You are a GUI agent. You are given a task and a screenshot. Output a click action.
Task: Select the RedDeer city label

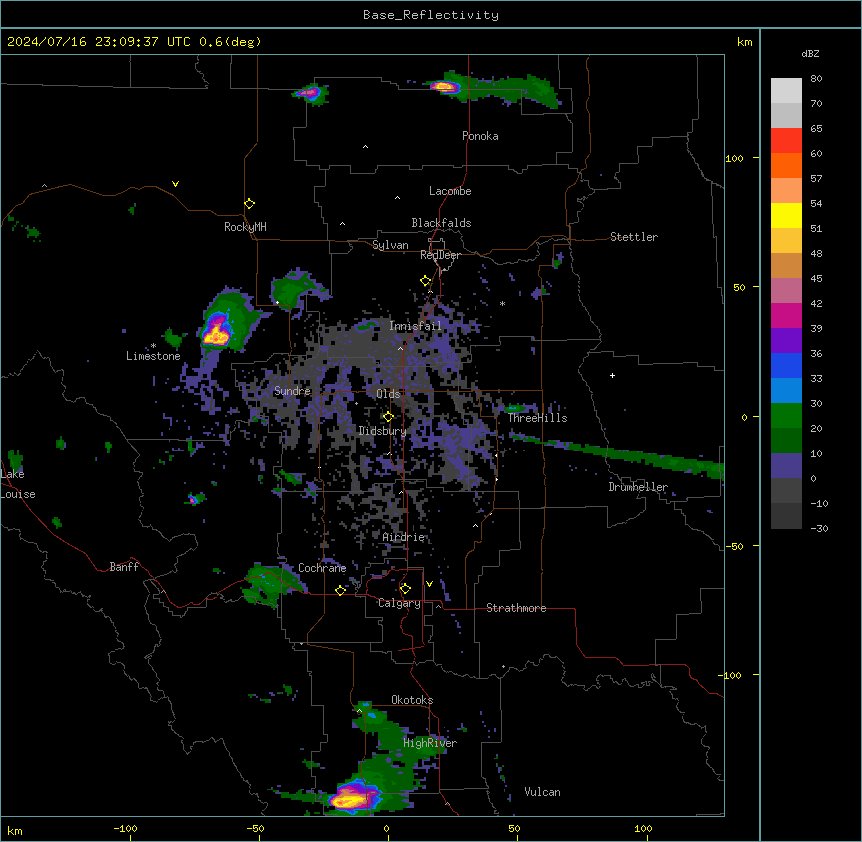tap(440, 255)
